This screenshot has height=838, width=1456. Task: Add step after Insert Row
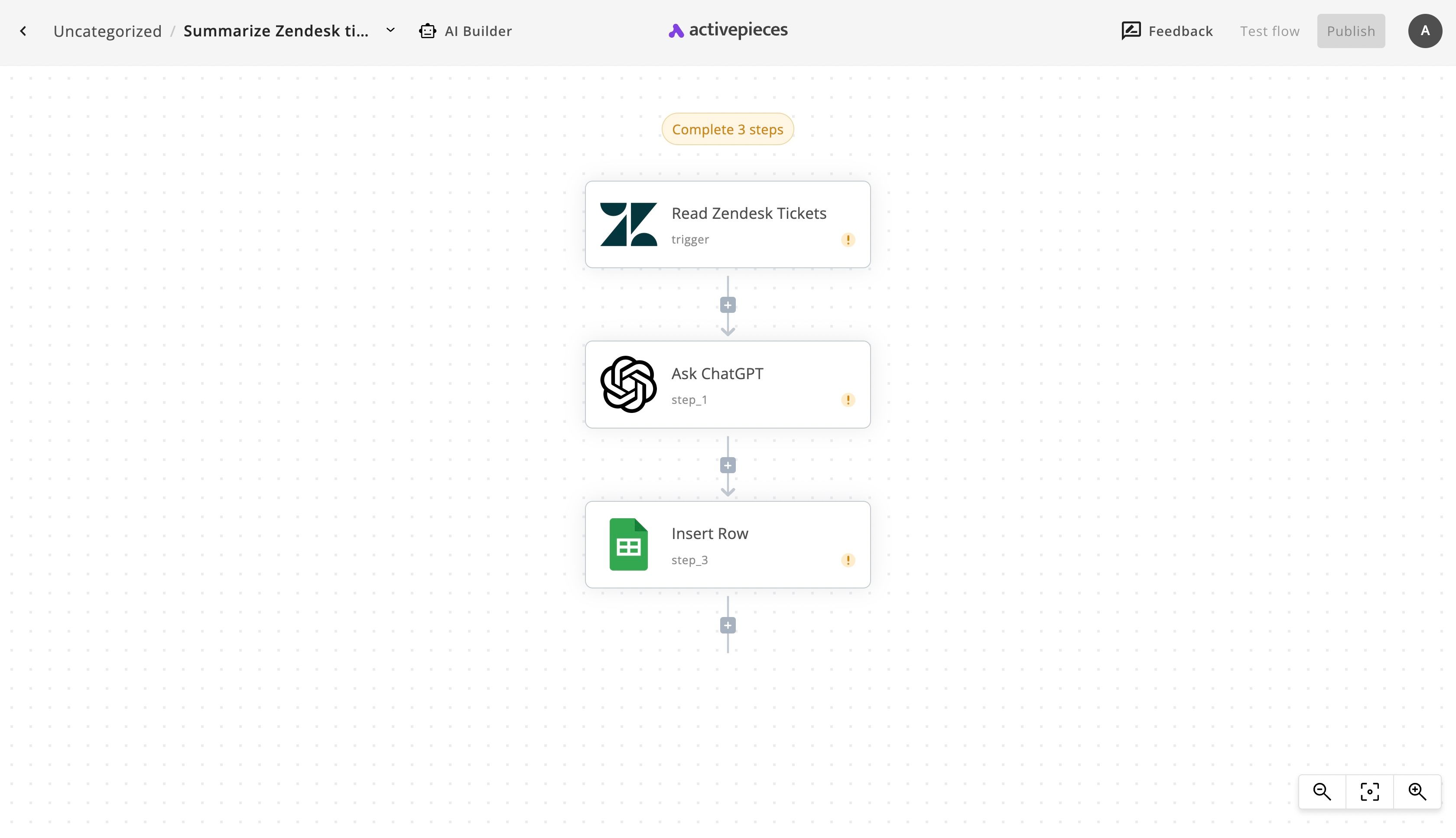728,625
